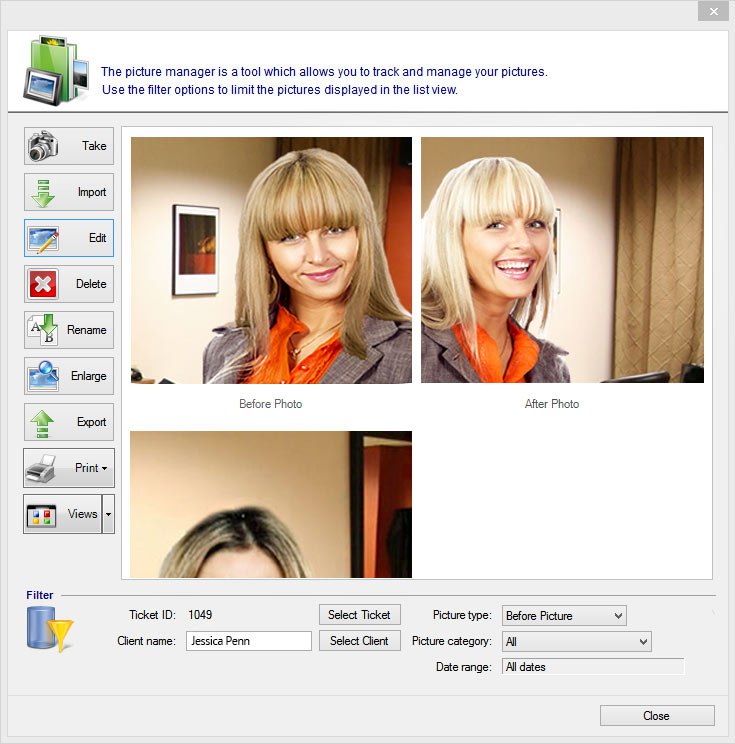Expand the Views dropdown arrow
The height and width of the screenshot is (744, 735).
coord(108,514)
